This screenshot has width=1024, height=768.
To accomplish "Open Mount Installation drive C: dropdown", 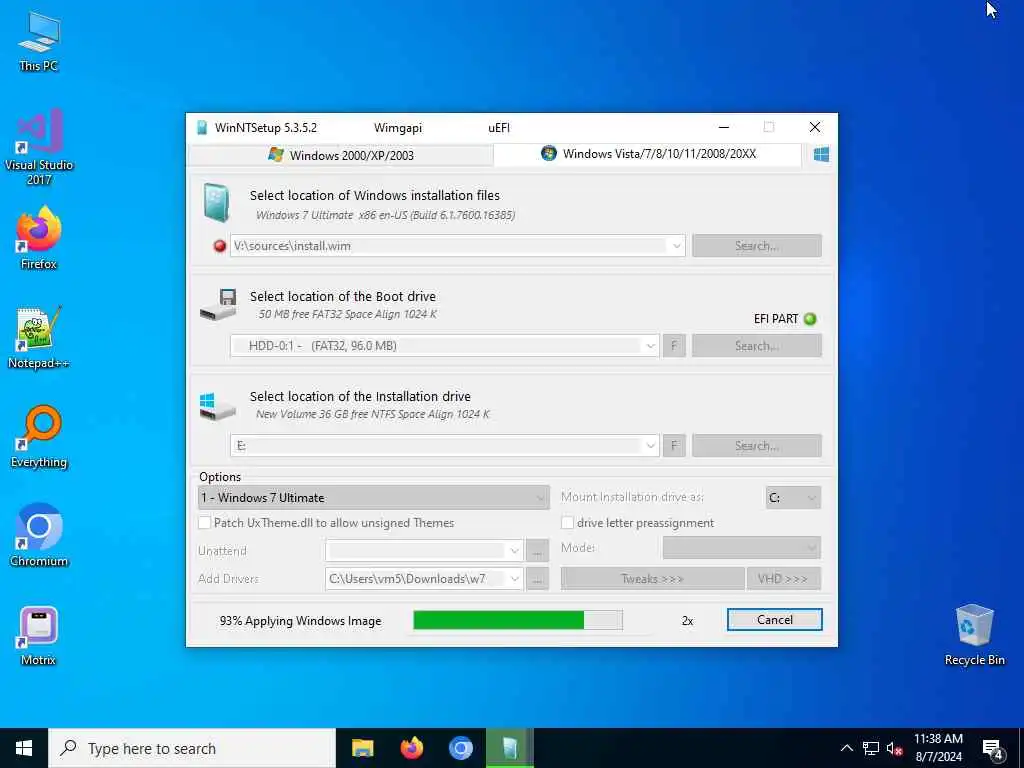I will click(793, 498).
